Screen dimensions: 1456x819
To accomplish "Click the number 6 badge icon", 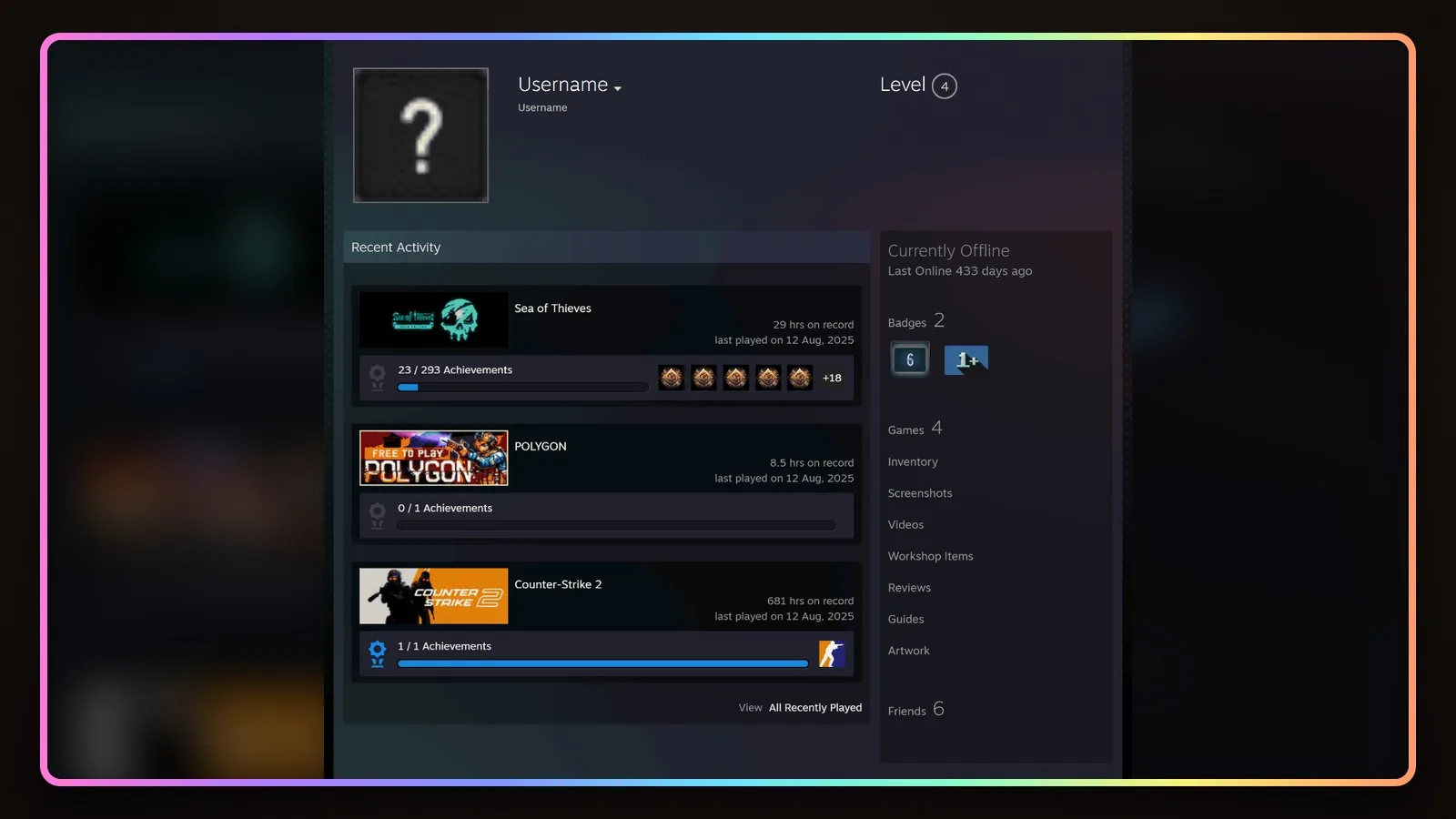I will tap(910, 359).
